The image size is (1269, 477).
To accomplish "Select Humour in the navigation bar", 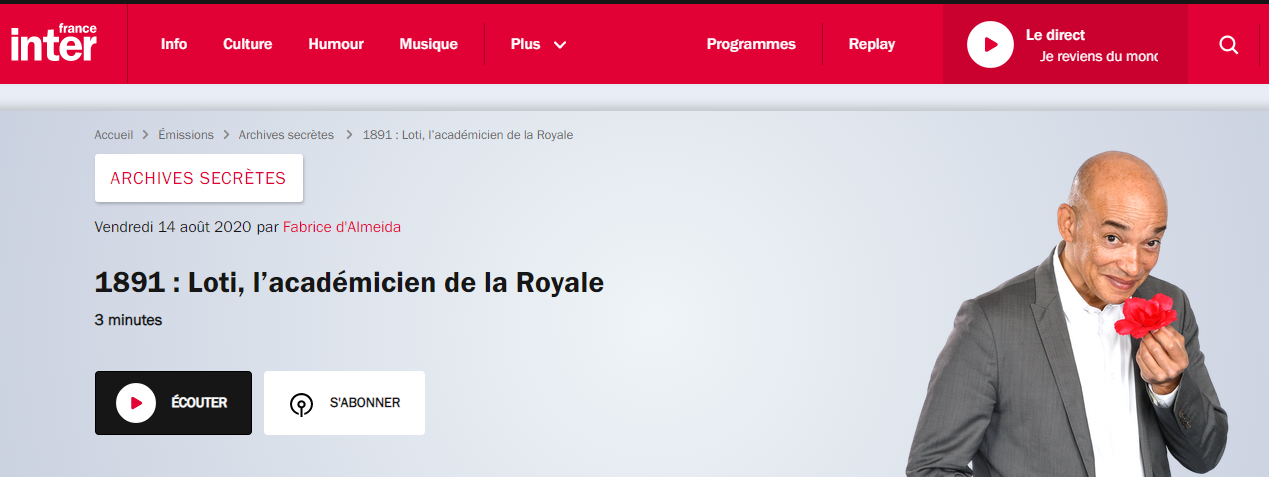I will click(x=336, y=44).
